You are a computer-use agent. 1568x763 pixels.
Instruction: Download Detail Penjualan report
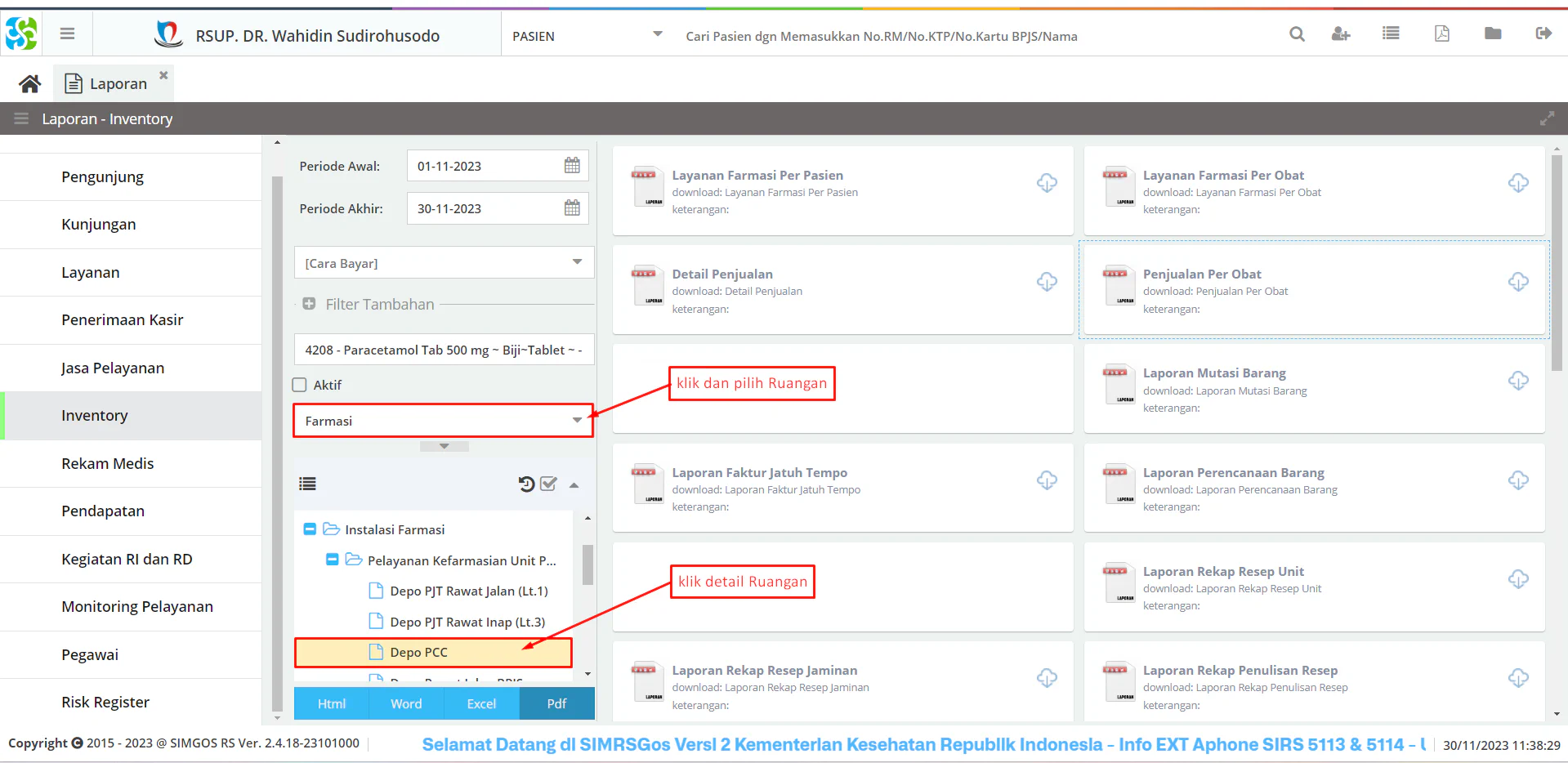[x=1047, y=282]
